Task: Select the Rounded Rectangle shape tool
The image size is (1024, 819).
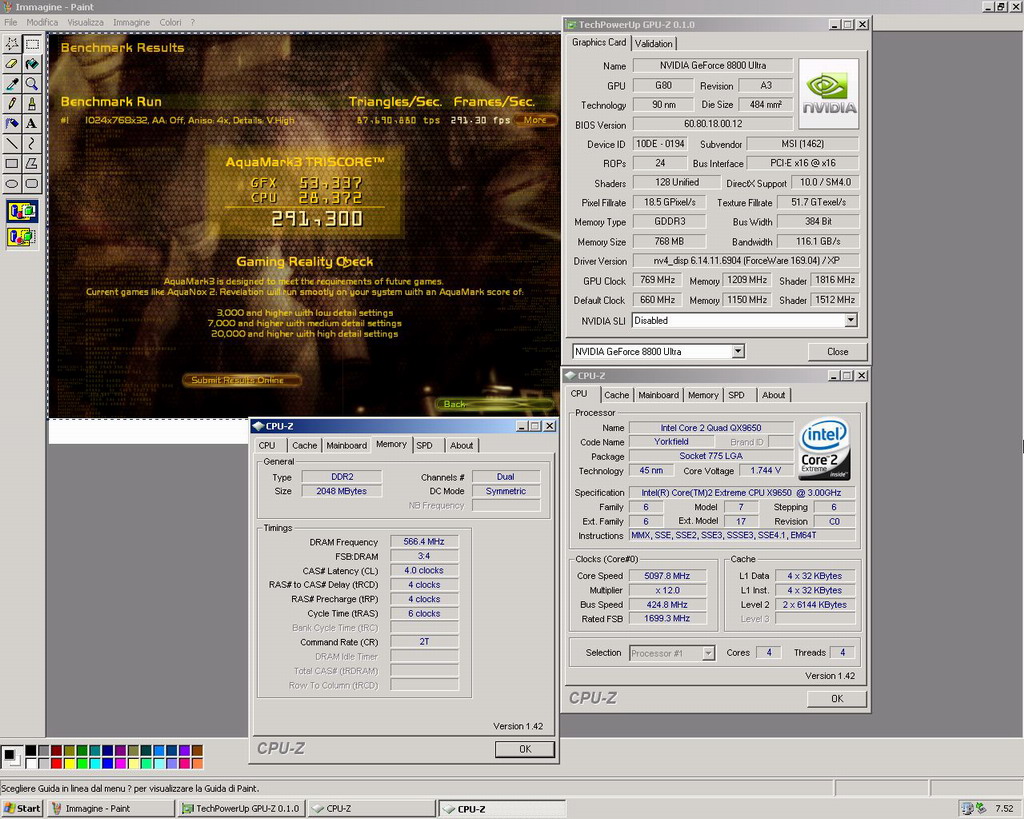Action: (31, 184)
